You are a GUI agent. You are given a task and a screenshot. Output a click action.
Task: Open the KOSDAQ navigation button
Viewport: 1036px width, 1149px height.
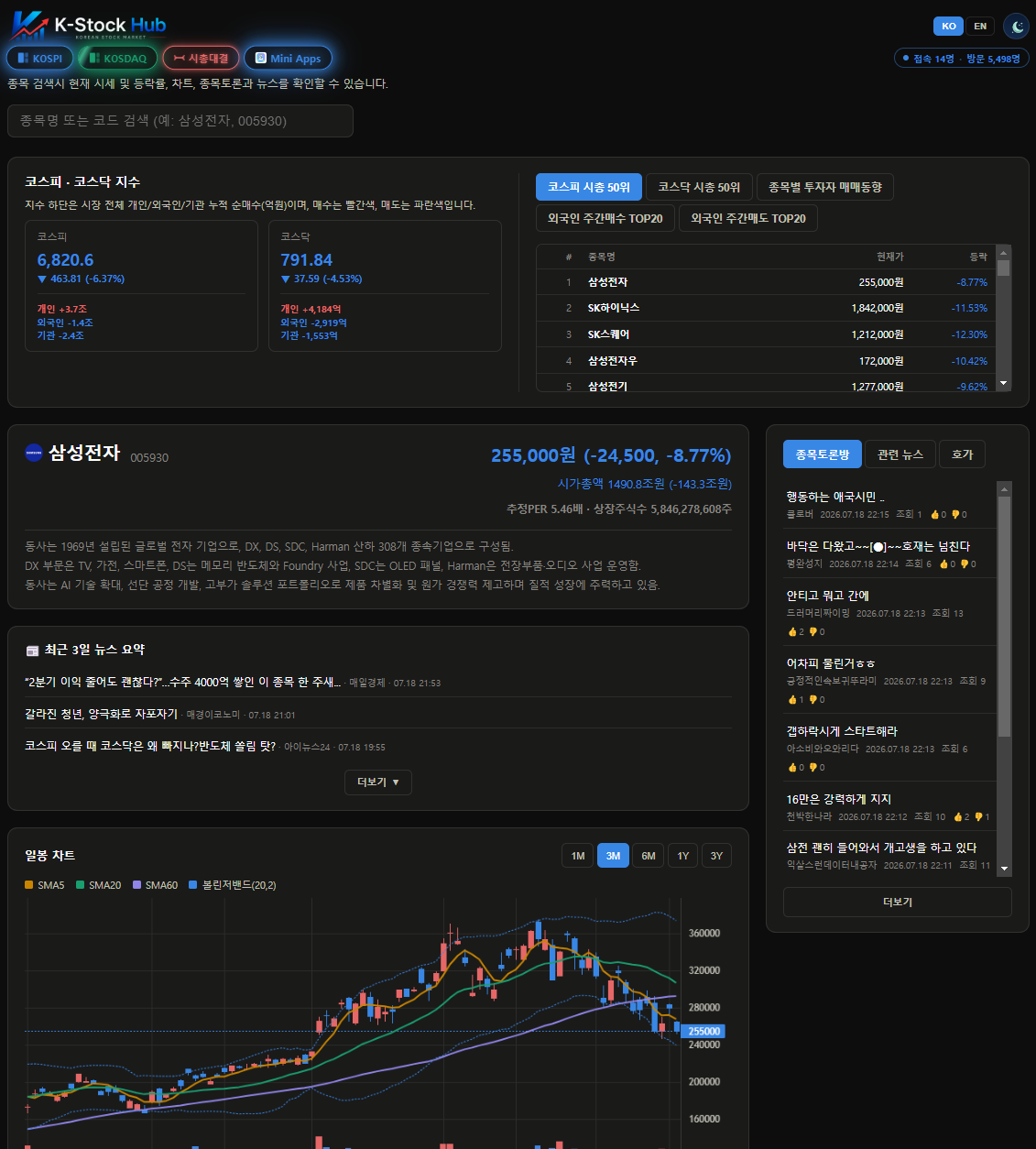coord(118,59)
